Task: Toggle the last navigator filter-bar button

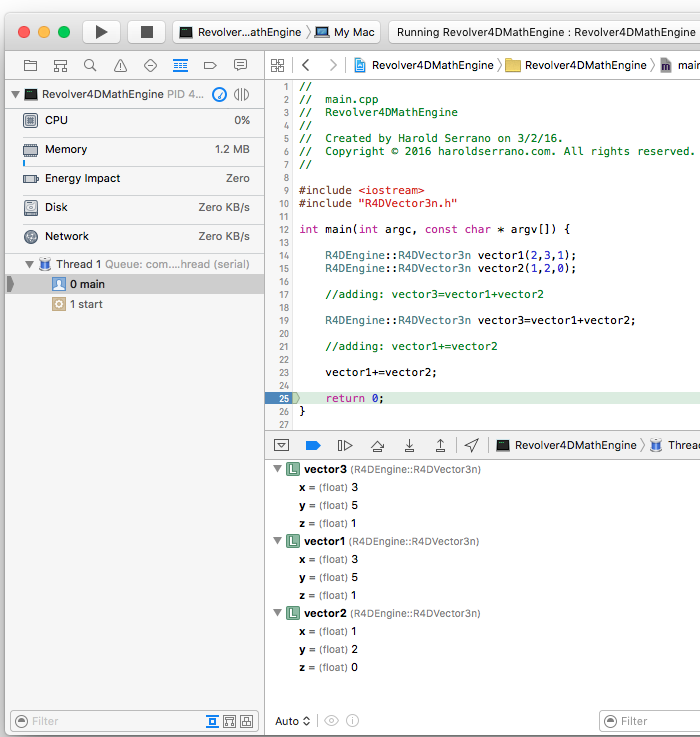Action: coord(246,721)
